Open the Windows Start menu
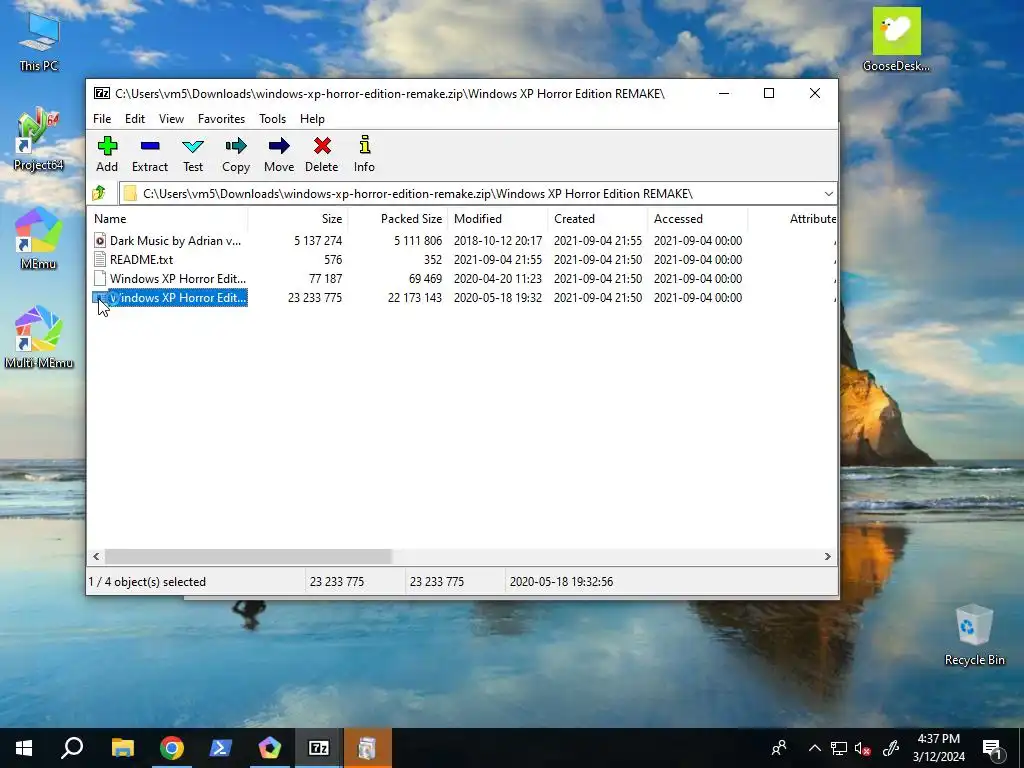 (x=24, y=748)
